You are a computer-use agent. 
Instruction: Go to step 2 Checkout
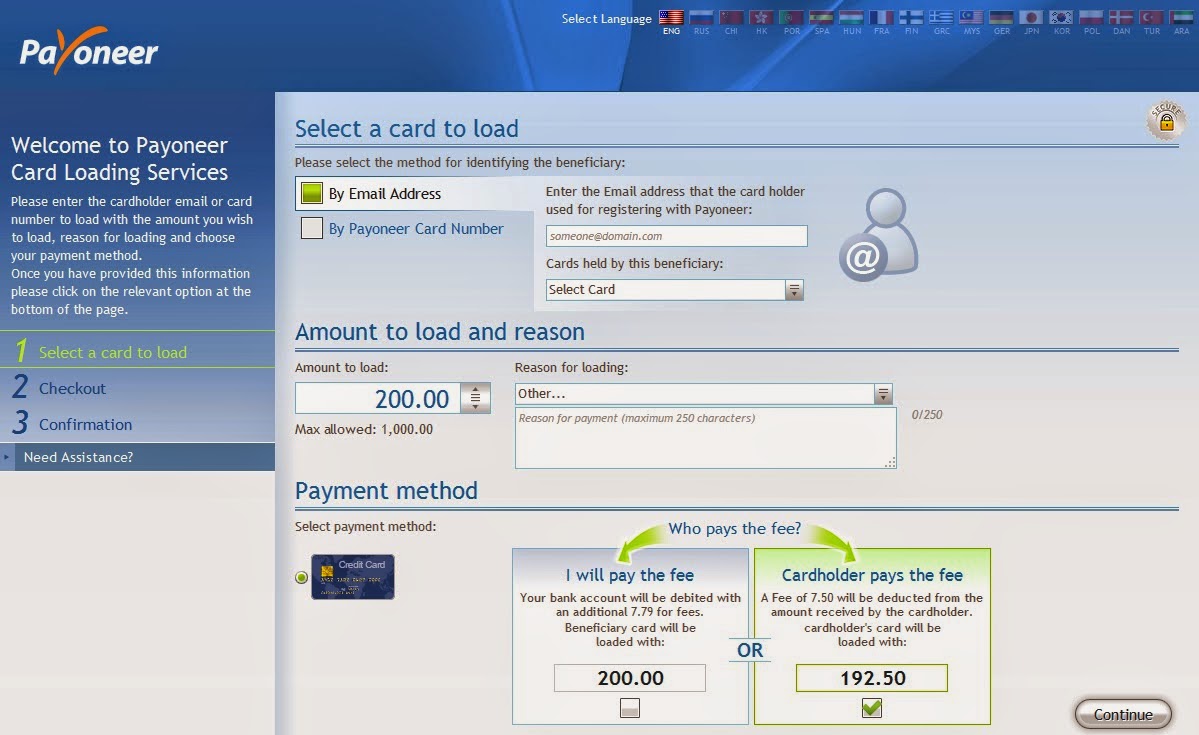[138, 388]
